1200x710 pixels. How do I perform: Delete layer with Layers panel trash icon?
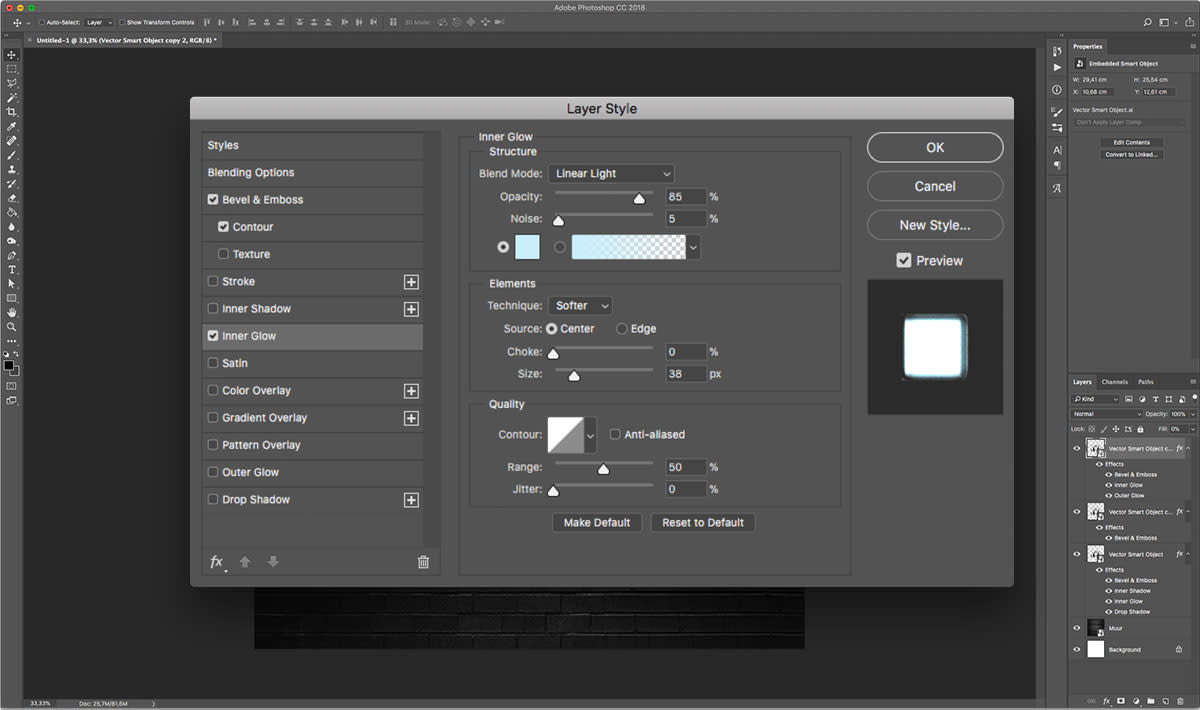click(1181, 701)
